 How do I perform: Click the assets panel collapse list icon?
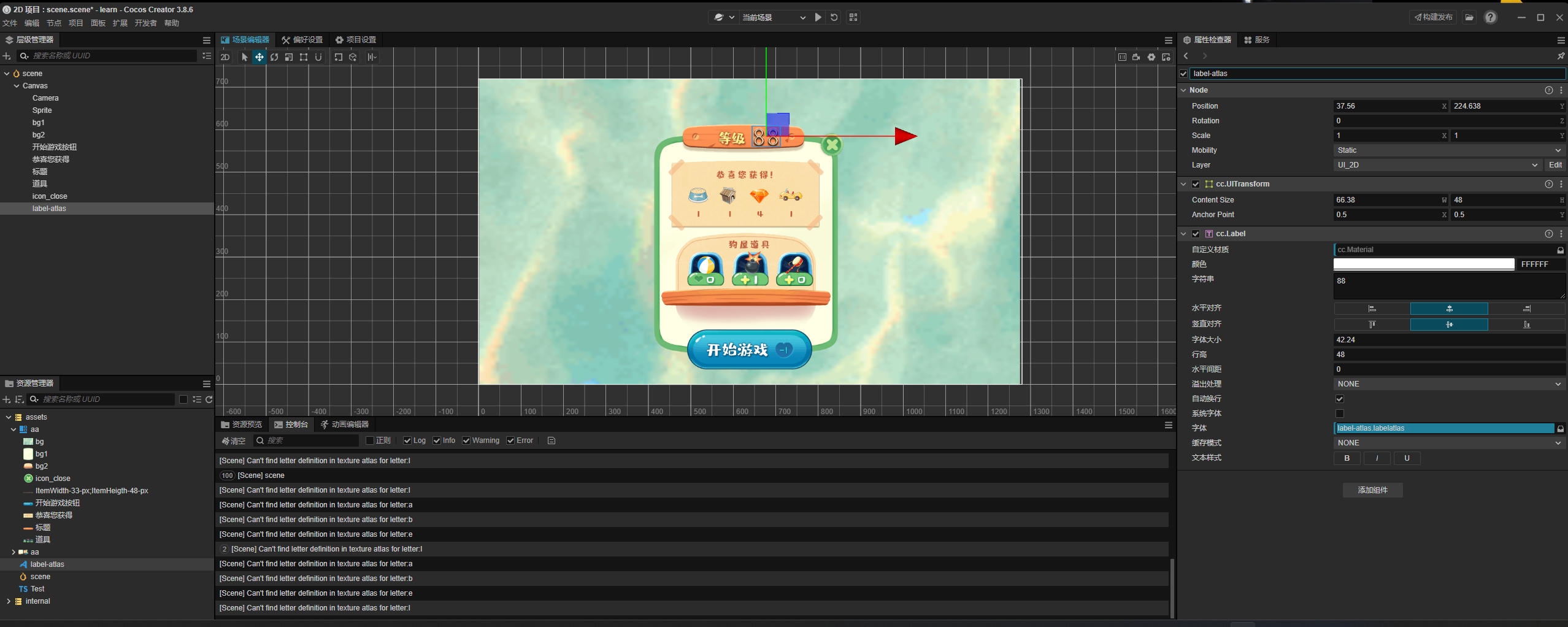coord(197,399)
